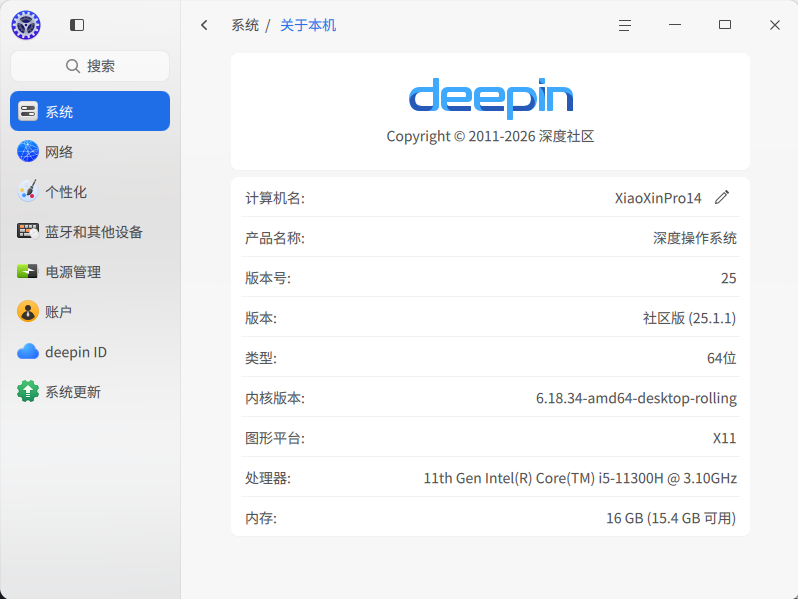This screenshot has height=599, width=798.
Task: Open the hamburger menu in title bar
Action: click(x=625, y=25)
